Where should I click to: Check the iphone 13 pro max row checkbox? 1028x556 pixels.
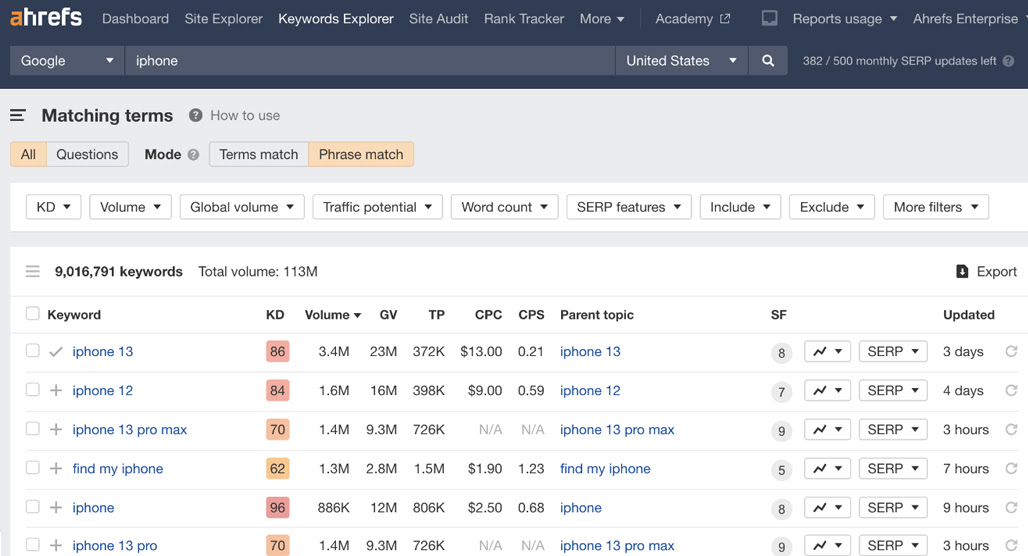click(33, 428)
